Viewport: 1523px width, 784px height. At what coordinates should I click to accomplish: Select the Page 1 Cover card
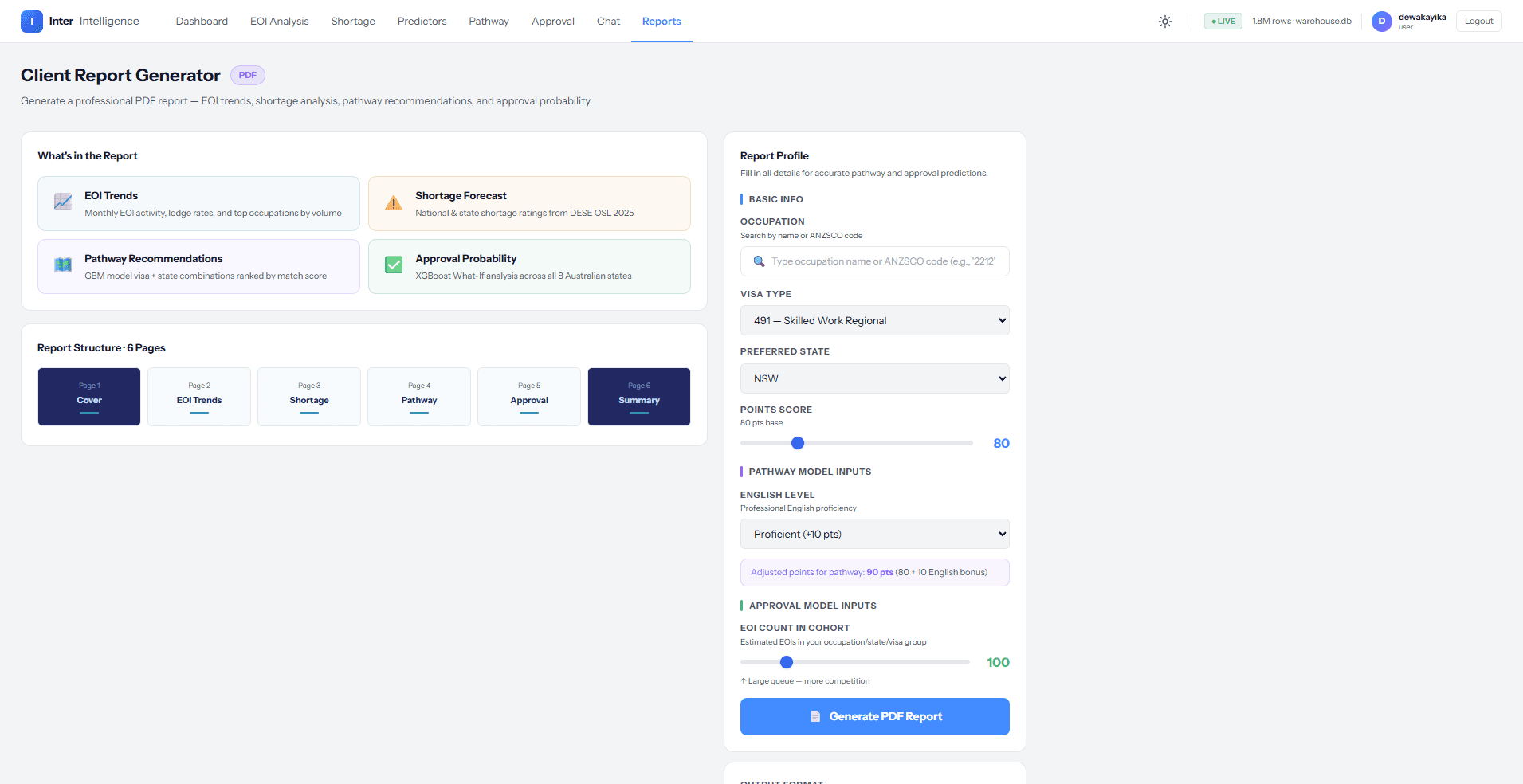89,397
